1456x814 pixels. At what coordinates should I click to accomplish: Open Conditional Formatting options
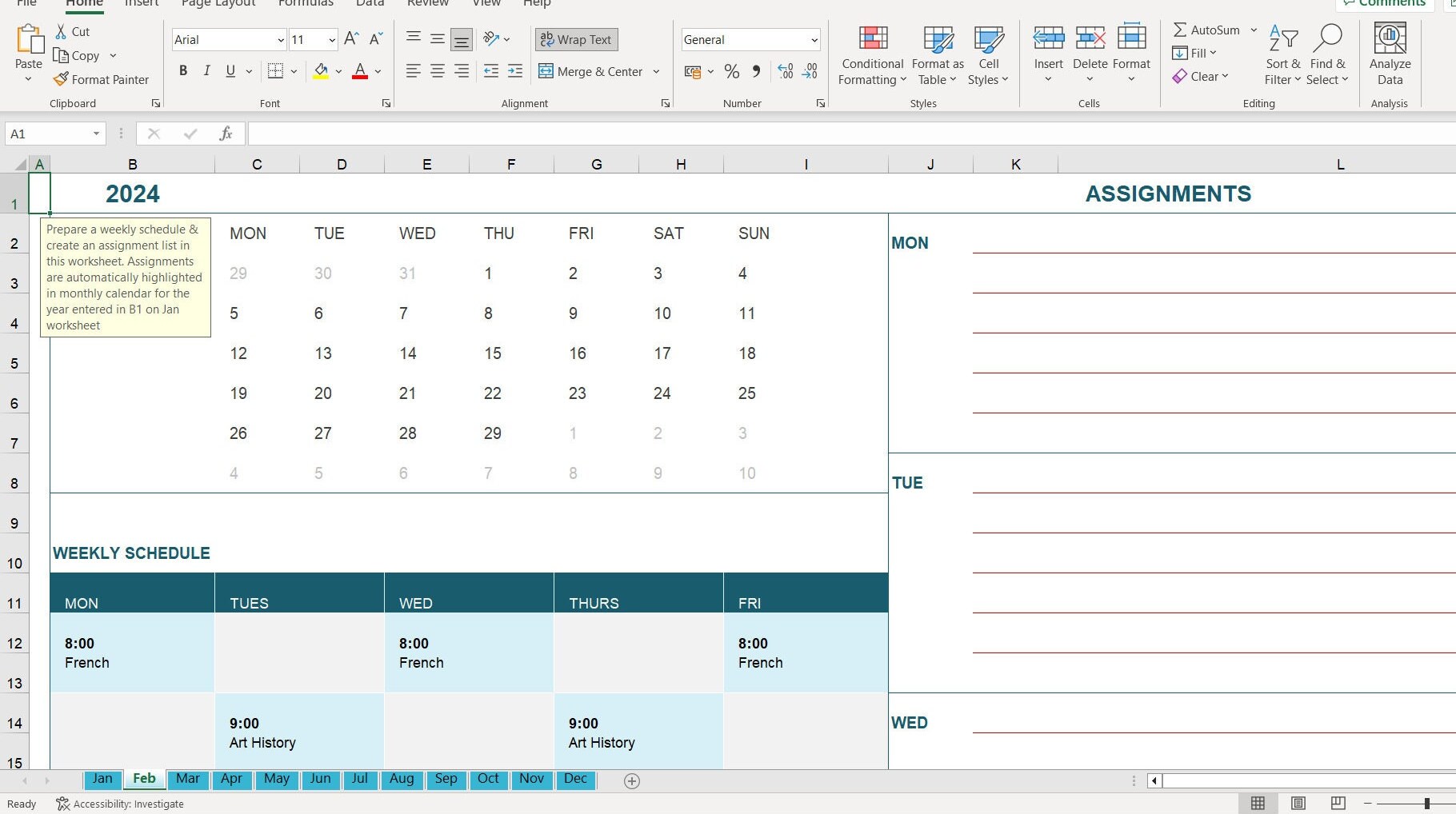pyautogui.click(x=871, y=56)
